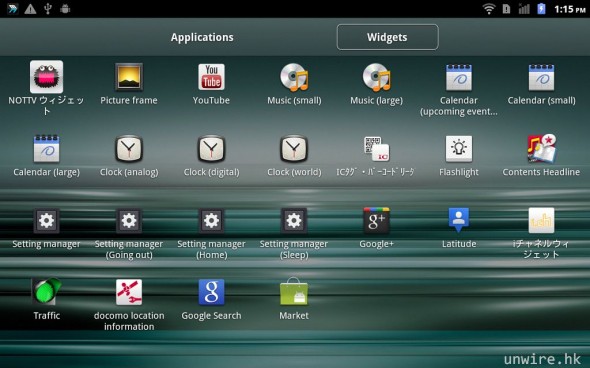Choose the Market widget
Viewport: 590px width, 368px height.
click(x=294, y=291)
